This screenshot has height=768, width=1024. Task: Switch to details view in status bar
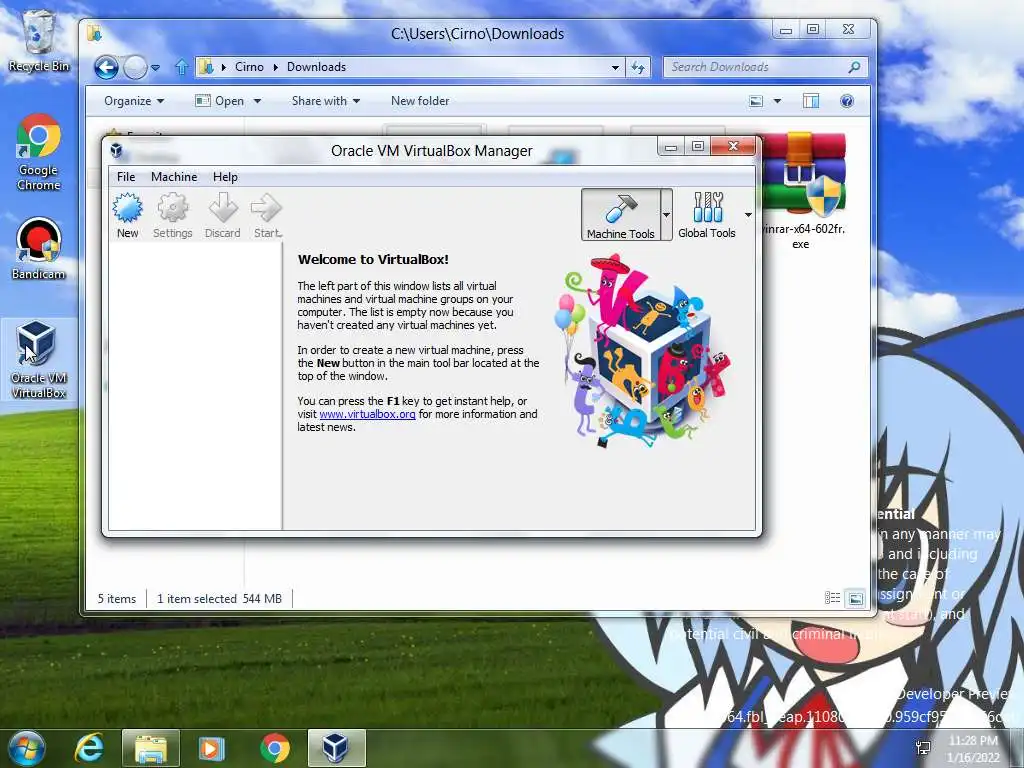click(832, 598)
